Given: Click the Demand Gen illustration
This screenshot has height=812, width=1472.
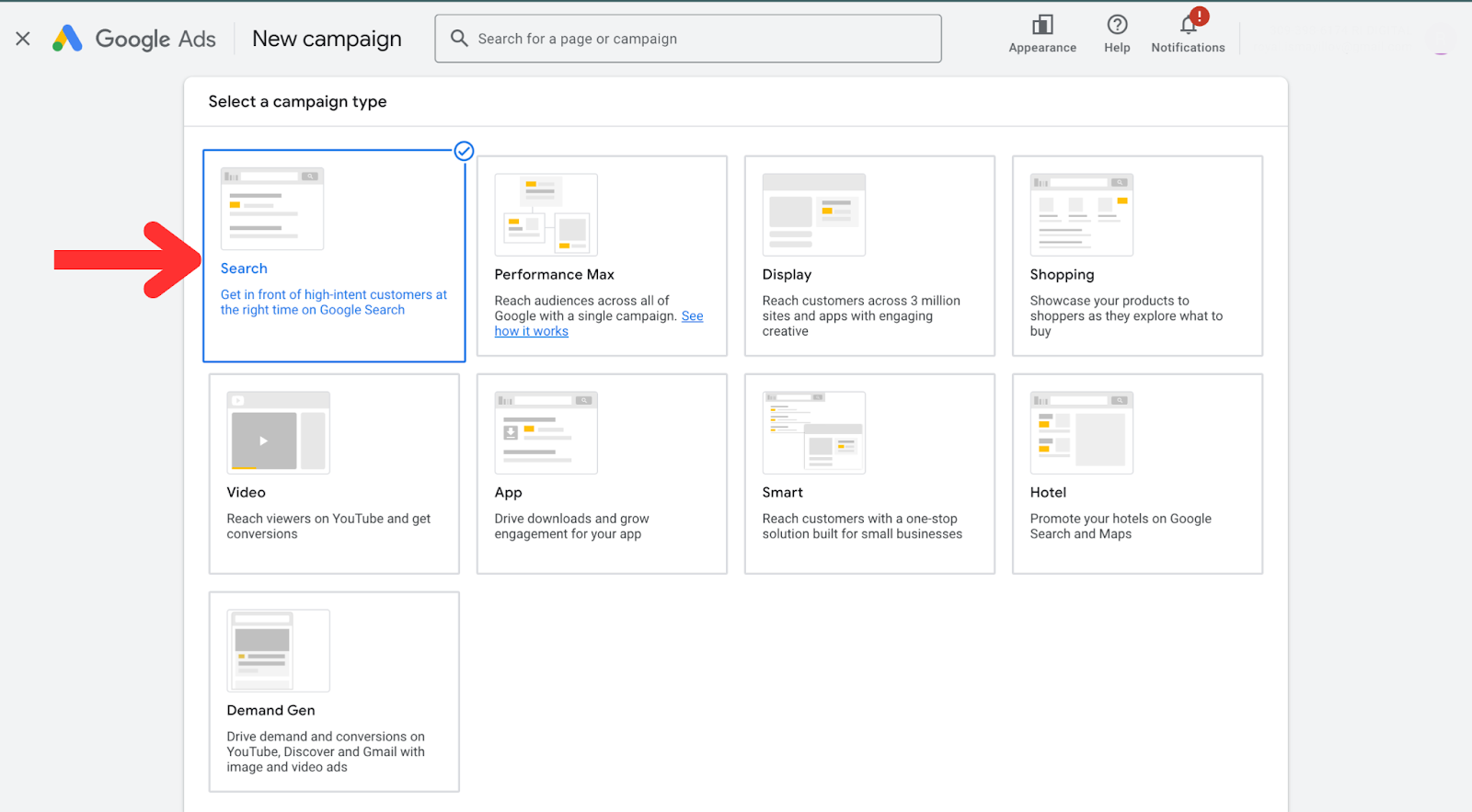Looking at the screenshot, I should (x=279, y=650).
